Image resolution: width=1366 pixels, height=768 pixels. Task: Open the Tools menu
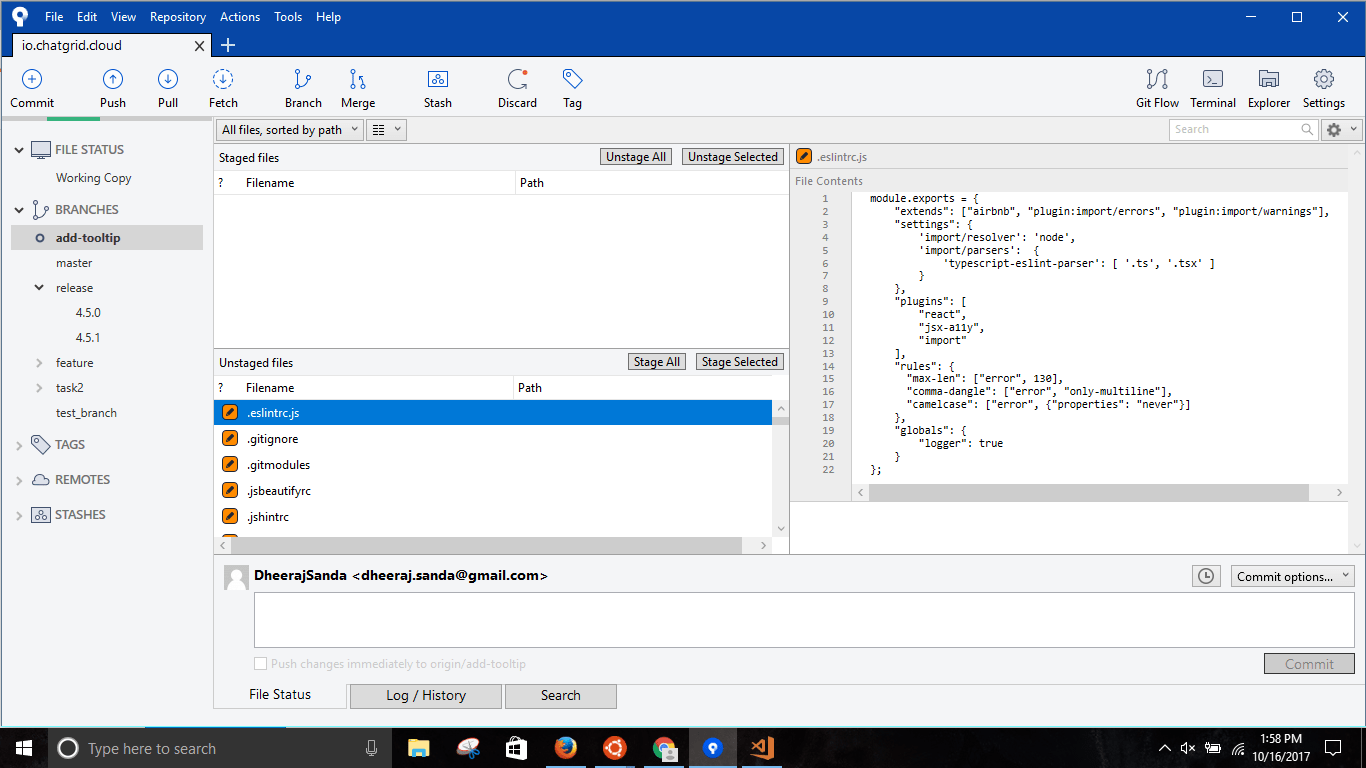(288, 17)
